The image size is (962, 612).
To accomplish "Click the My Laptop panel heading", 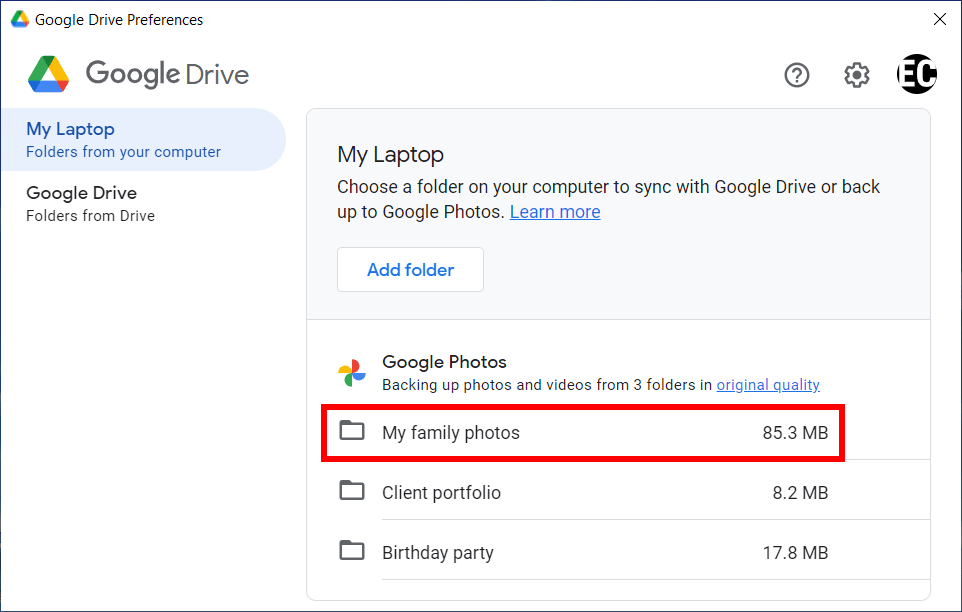I will [390, 155].
